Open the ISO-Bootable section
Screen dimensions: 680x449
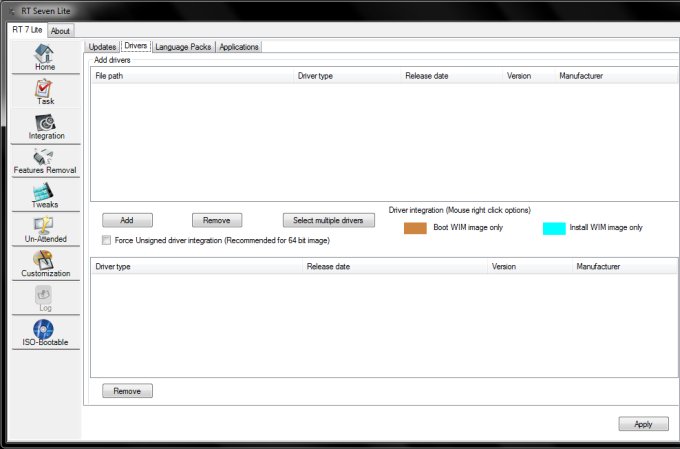(45, 333)
